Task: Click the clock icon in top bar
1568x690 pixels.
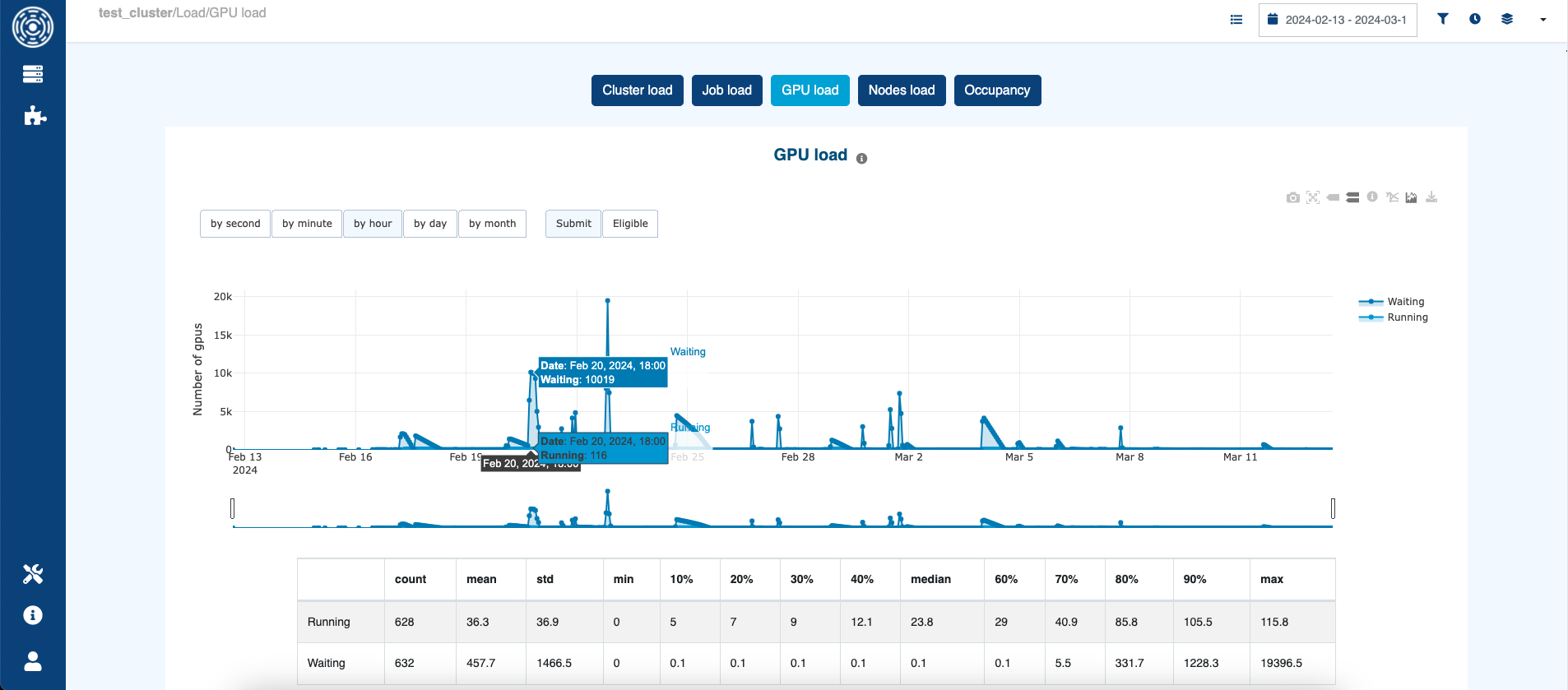Action: [1474, 19]
